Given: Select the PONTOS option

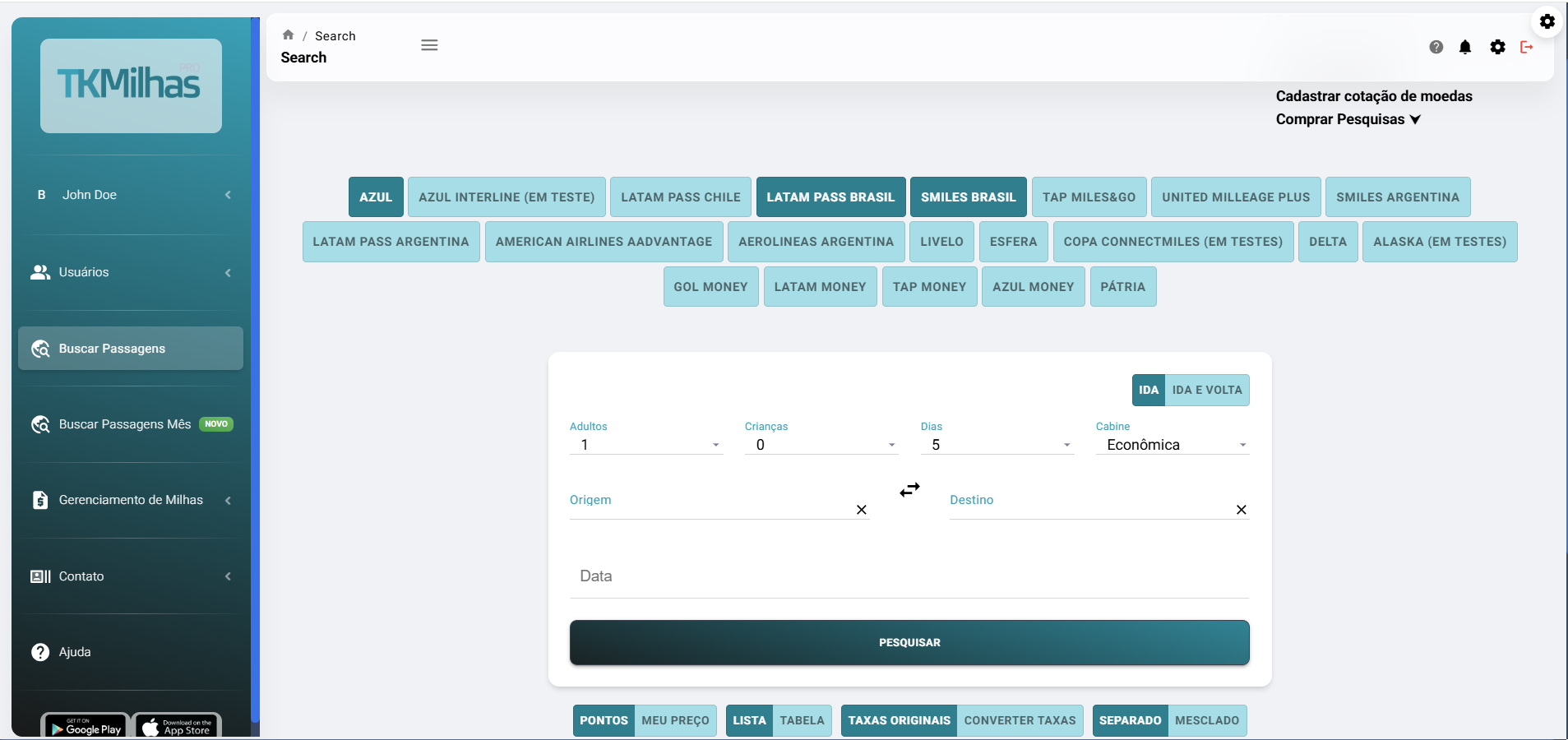Looking at the screenshot, I should point(604,720).
